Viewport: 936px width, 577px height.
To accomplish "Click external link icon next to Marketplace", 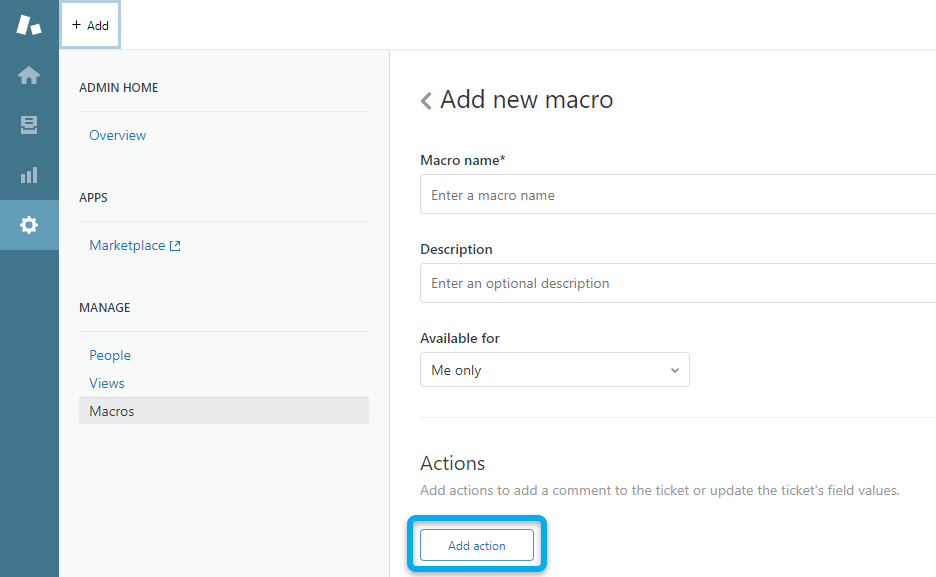I will pyautogui.click(x=175, y=246).
